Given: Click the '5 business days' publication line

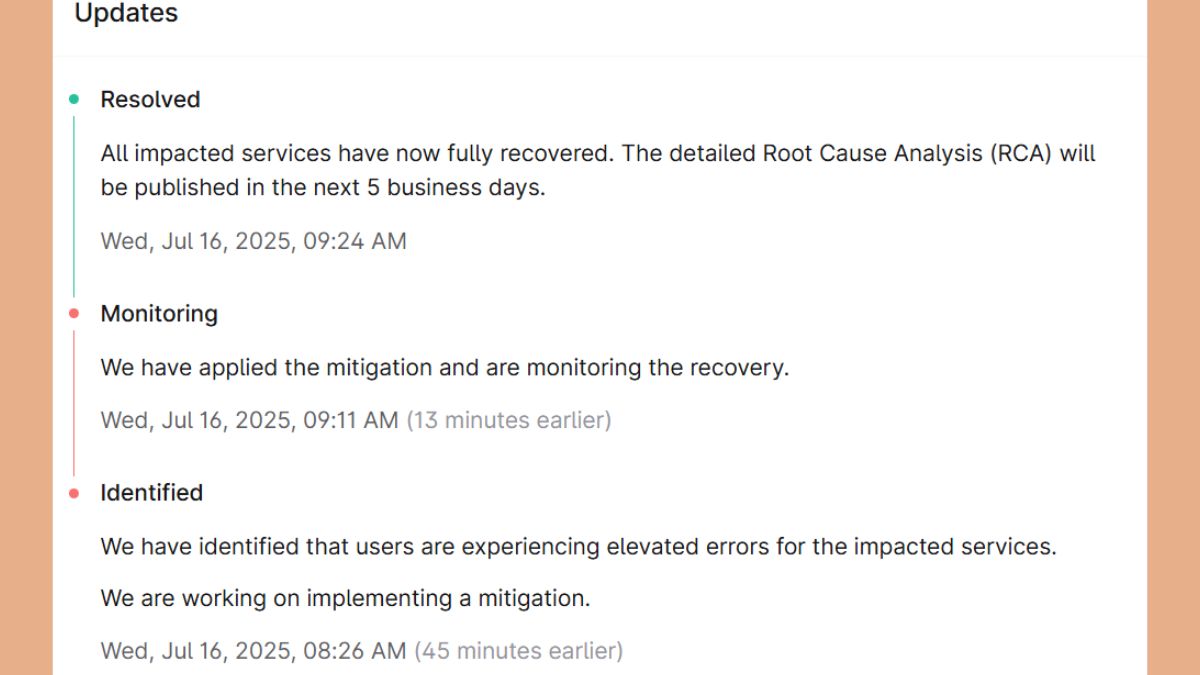Looking at the screenshot, I should pyautogui.click(x=323, y=188).
